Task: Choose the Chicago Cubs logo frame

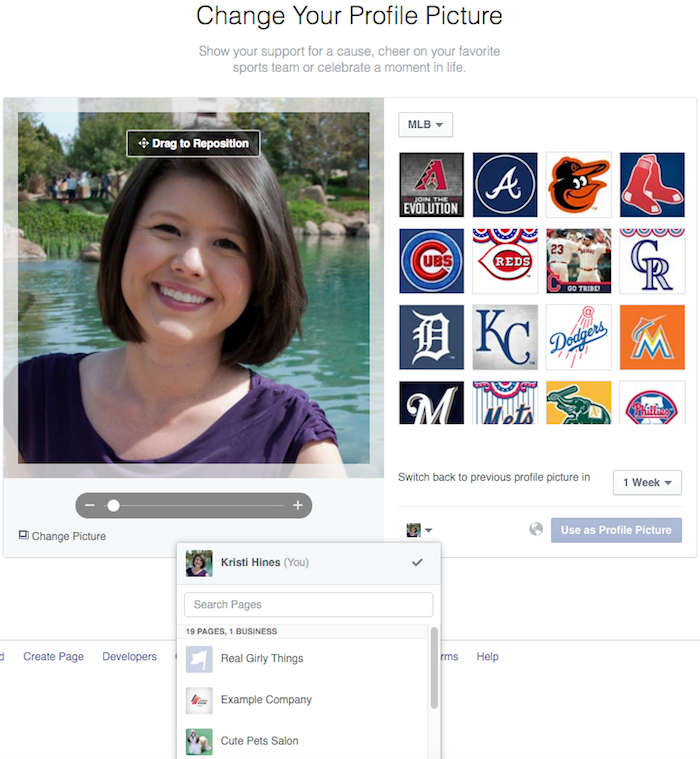Action: pyautogui.click(x=431, y=261)
